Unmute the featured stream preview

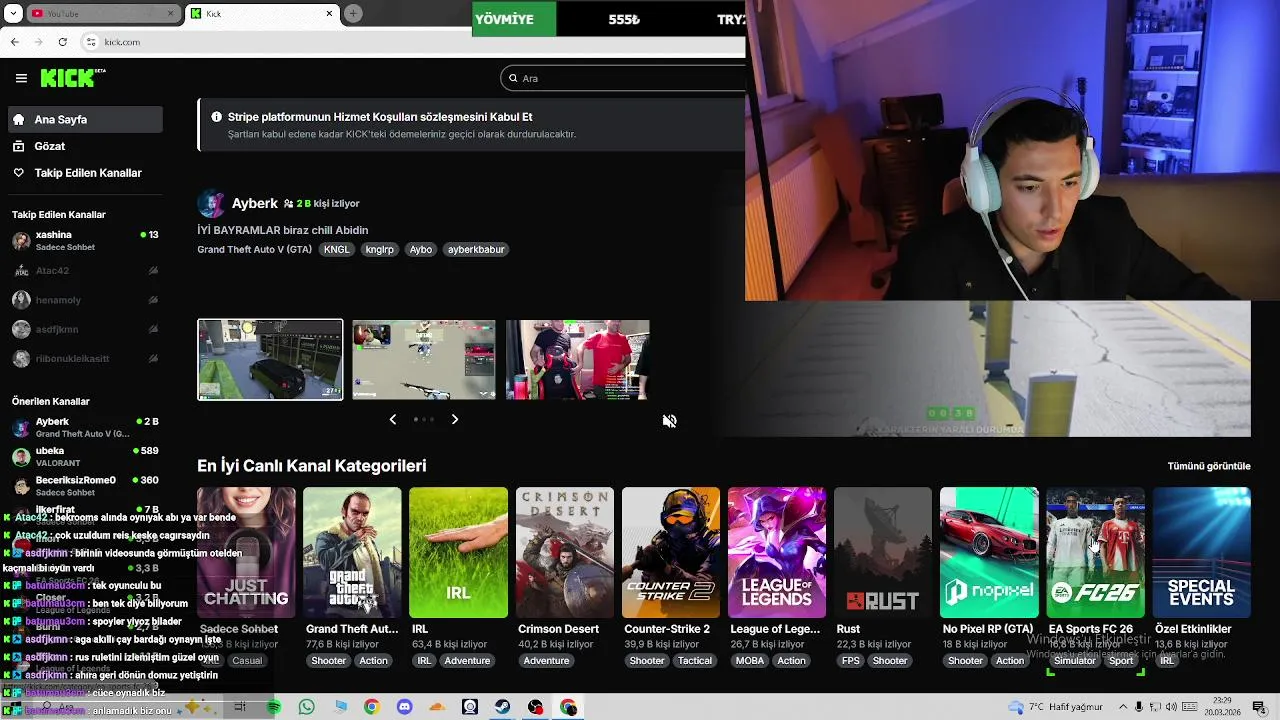(670, 421)
